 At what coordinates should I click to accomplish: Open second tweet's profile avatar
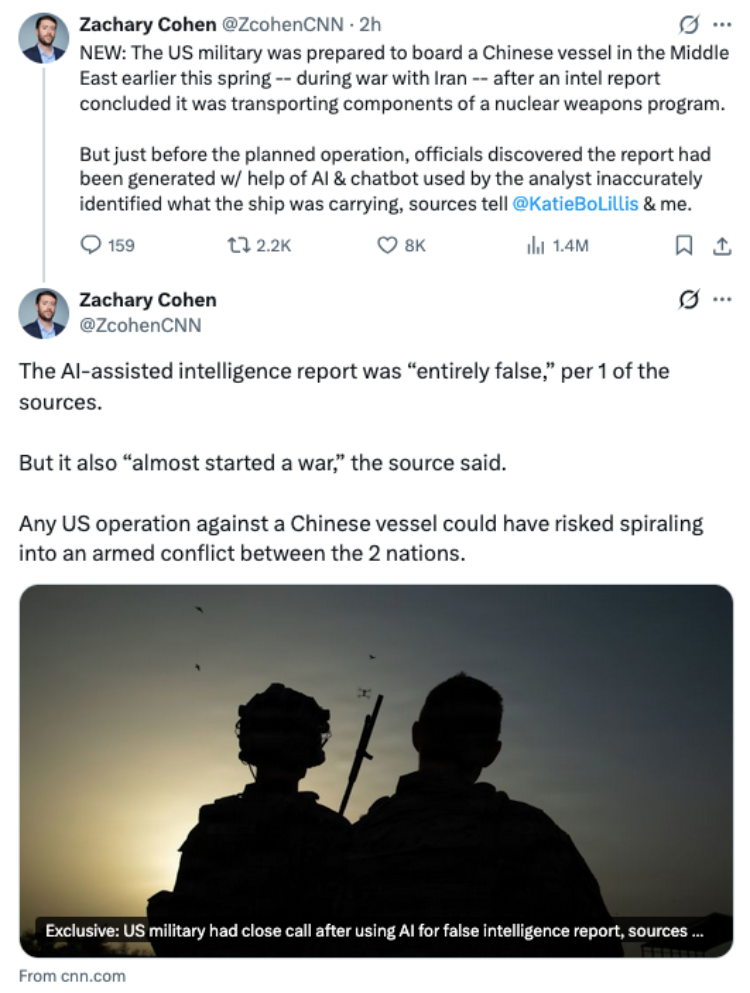pyautogui.click(x=44, y=313)
